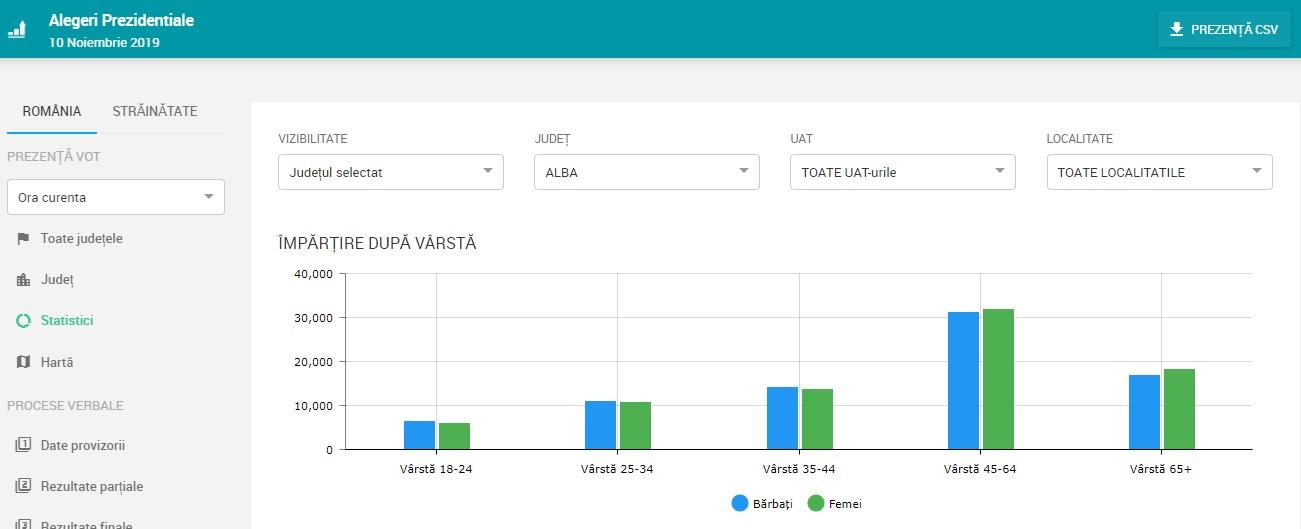Click the map icon beside Hartă

tap(23, 362)
